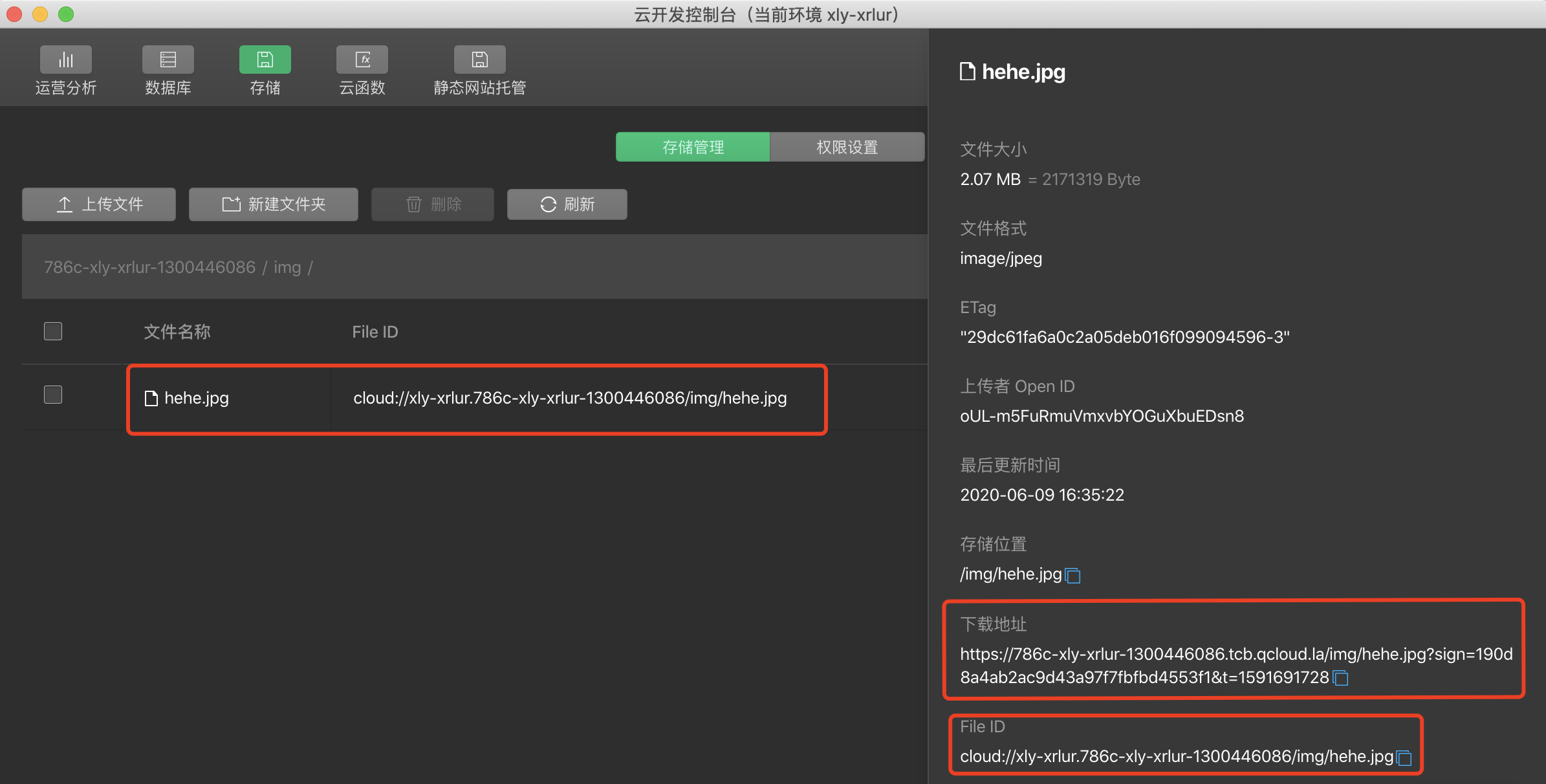The image size is (1546, 784).
Task: Copy the 下载地址 download URL
Action: point(1341,678)
